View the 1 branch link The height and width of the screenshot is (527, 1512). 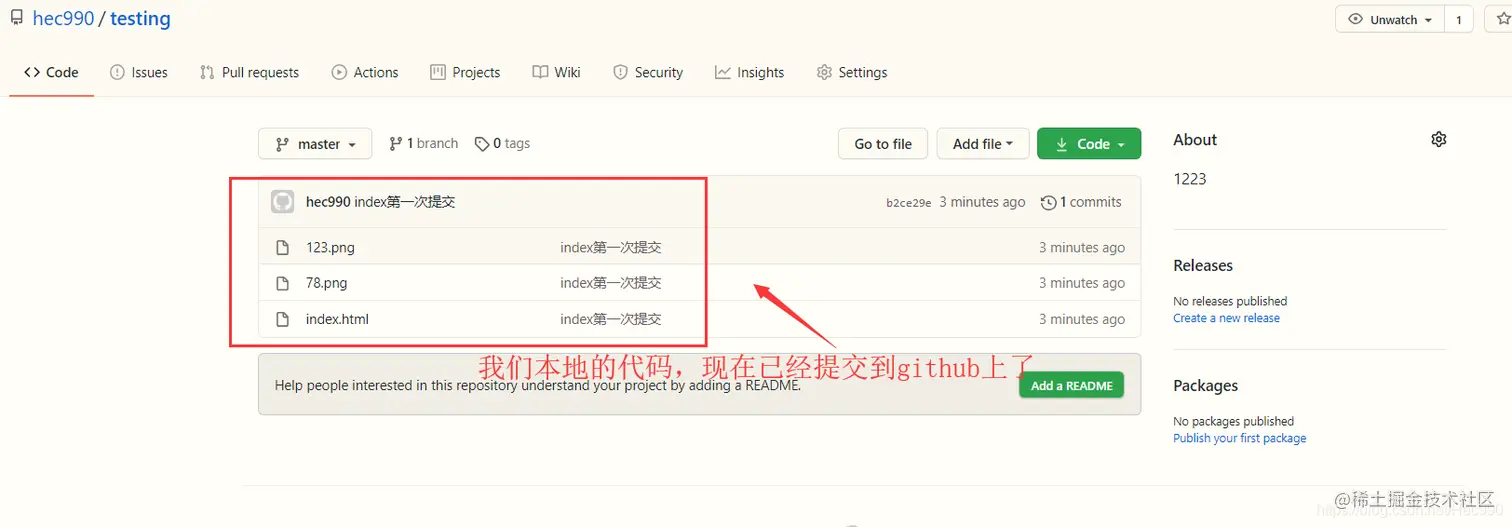click(x=424, y=144)
